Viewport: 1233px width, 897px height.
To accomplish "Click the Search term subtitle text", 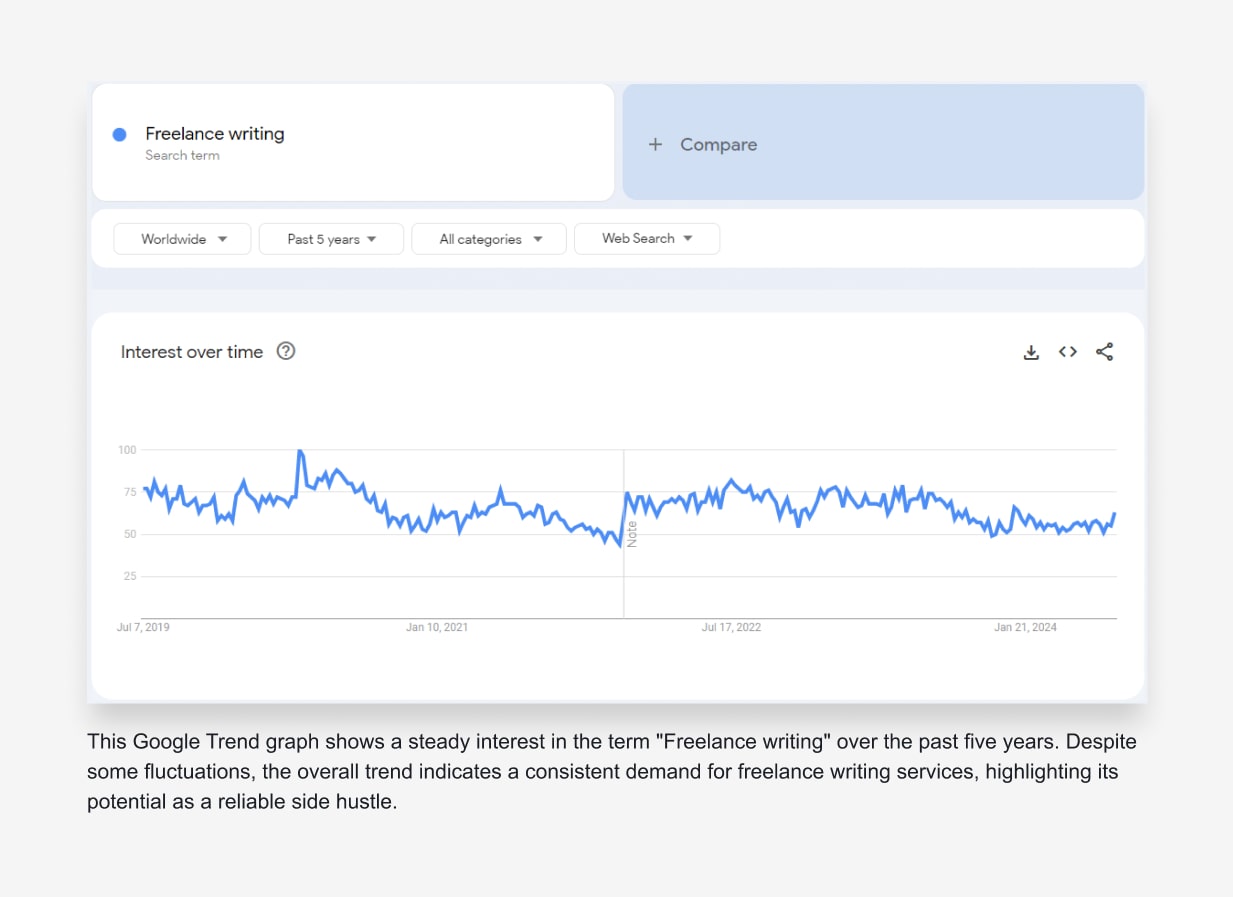I will click(182, 155).
